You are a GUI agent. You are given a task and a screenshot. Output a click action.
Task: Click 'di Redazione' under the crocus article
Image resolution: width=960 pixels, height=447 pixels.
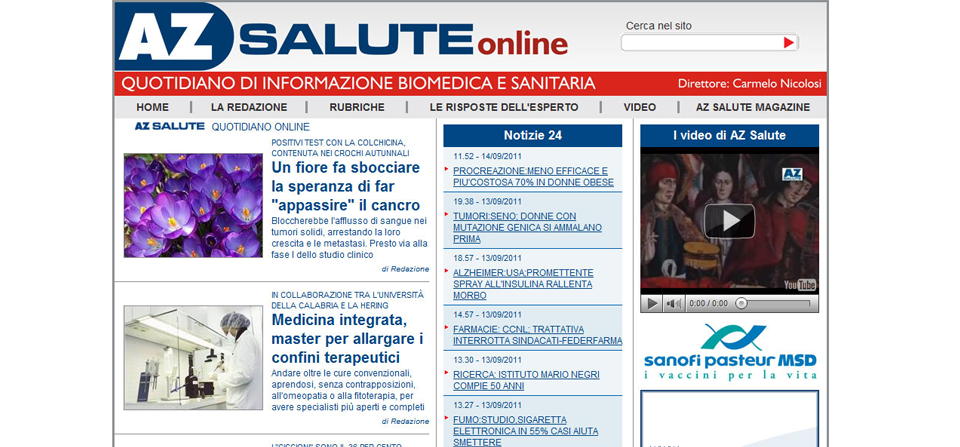click(x=405, y=269)
